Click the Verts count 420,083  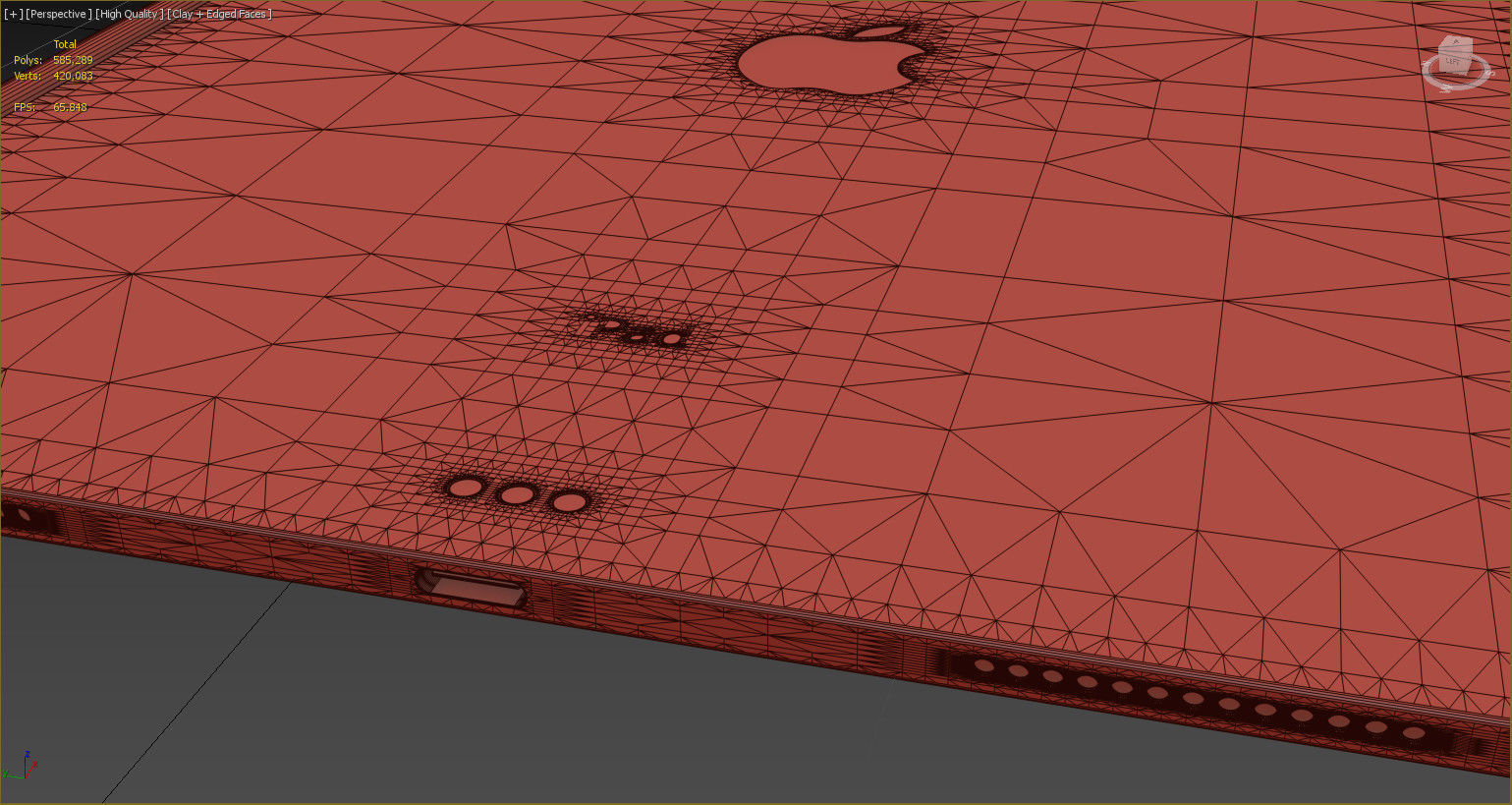click(73, 76)
